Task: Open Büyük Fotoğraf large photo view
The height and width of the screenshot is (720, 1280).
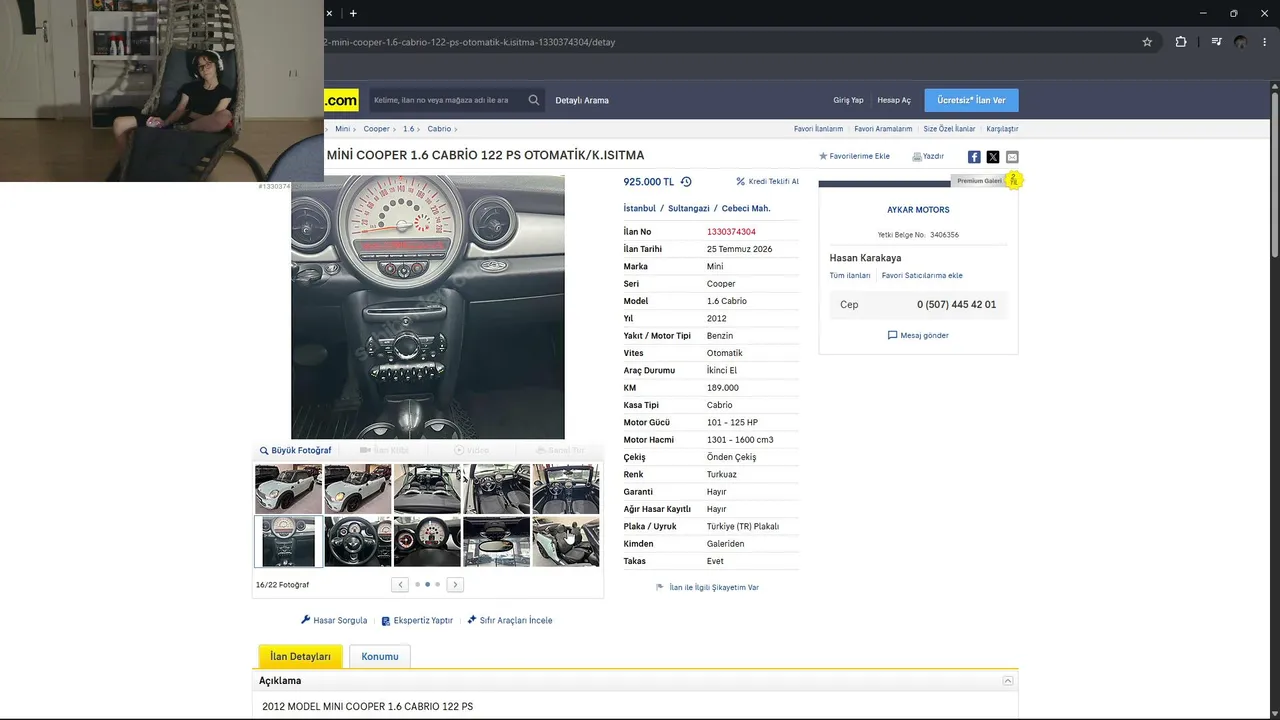Action: point(295,451)
